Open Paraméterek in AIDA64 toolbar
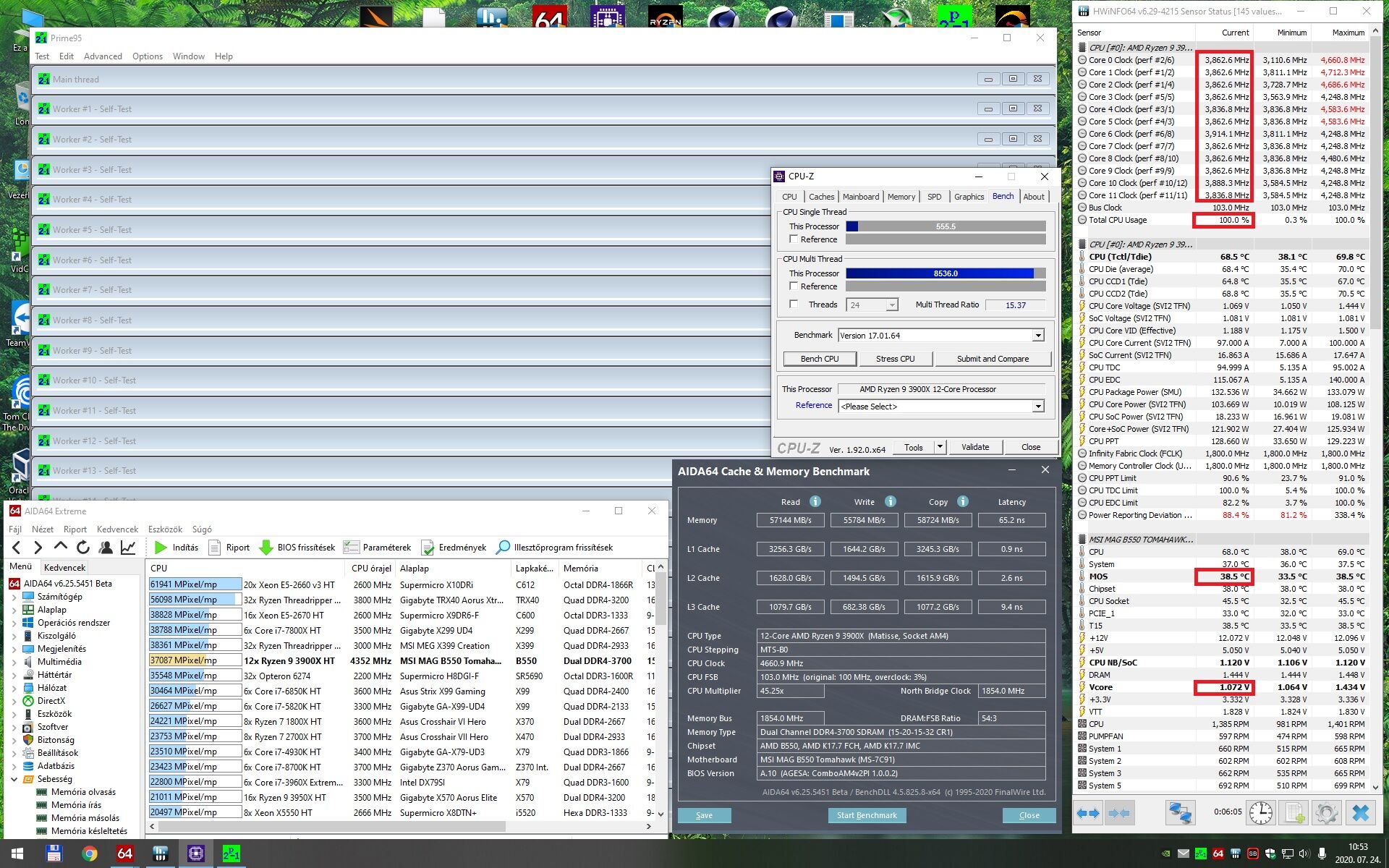 377,548
